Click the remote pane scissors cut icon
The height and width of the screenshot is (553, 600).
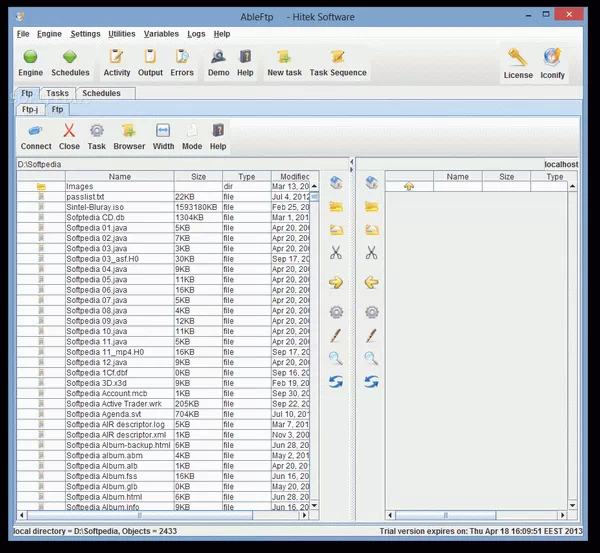372,253
